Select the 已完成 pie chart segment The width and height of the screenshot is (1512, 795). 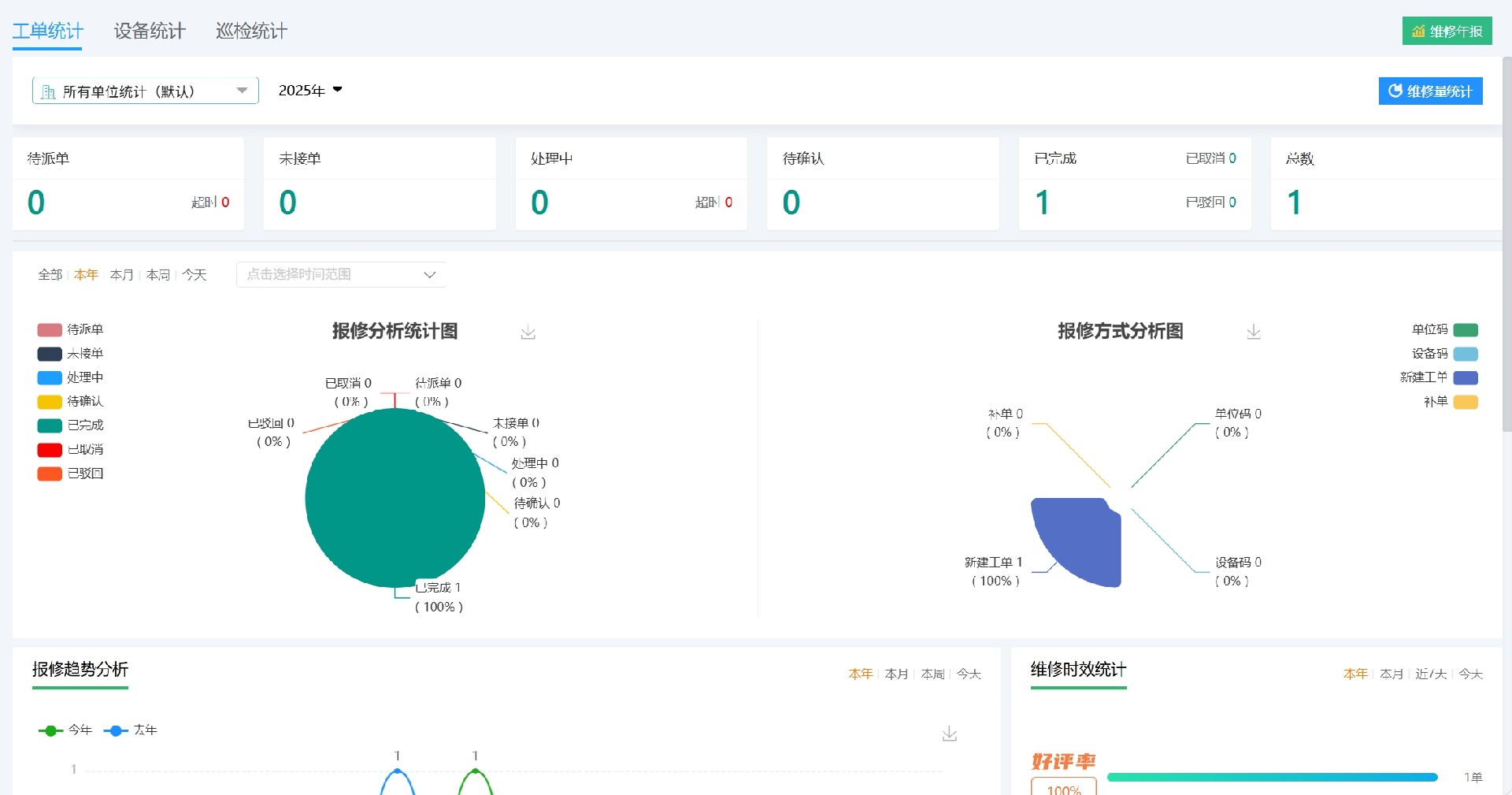click(395, 498)
